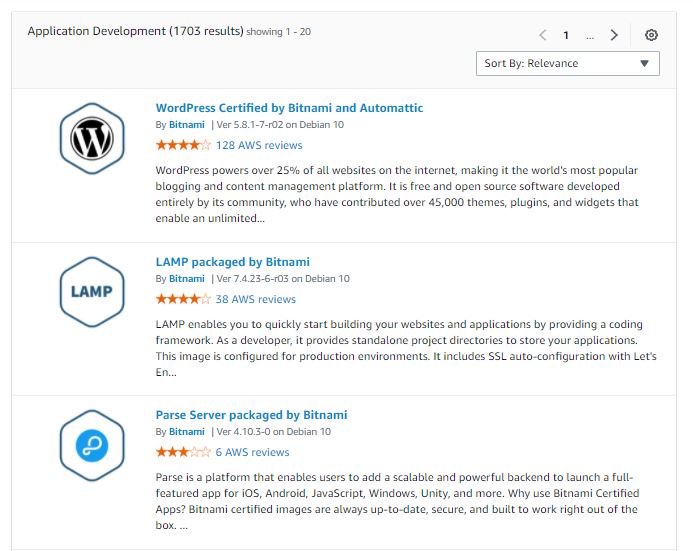Select page number 1 in pagination
Image resolution: width=693 pixels, height=551 pixels.
[566, 35]
